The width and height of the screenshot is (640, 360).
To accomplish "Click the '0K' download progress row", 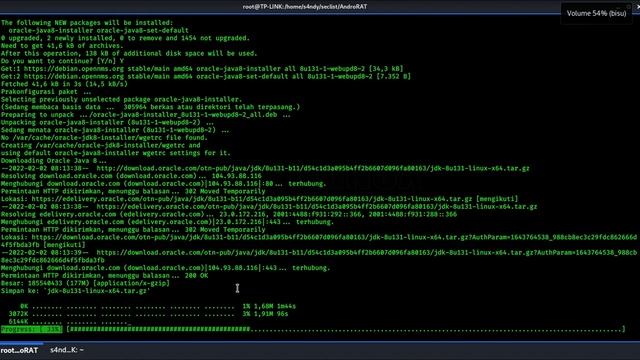I will pos(158,306).
